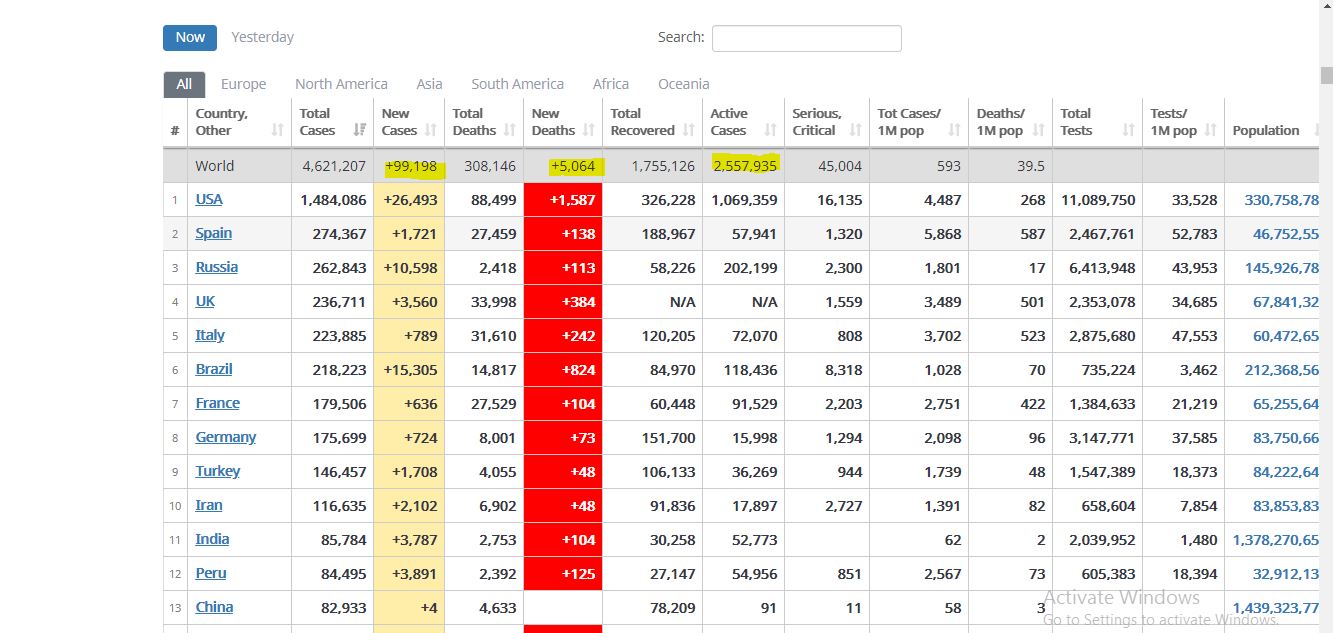Click Active Cases sort arrows

click(771, 131)
